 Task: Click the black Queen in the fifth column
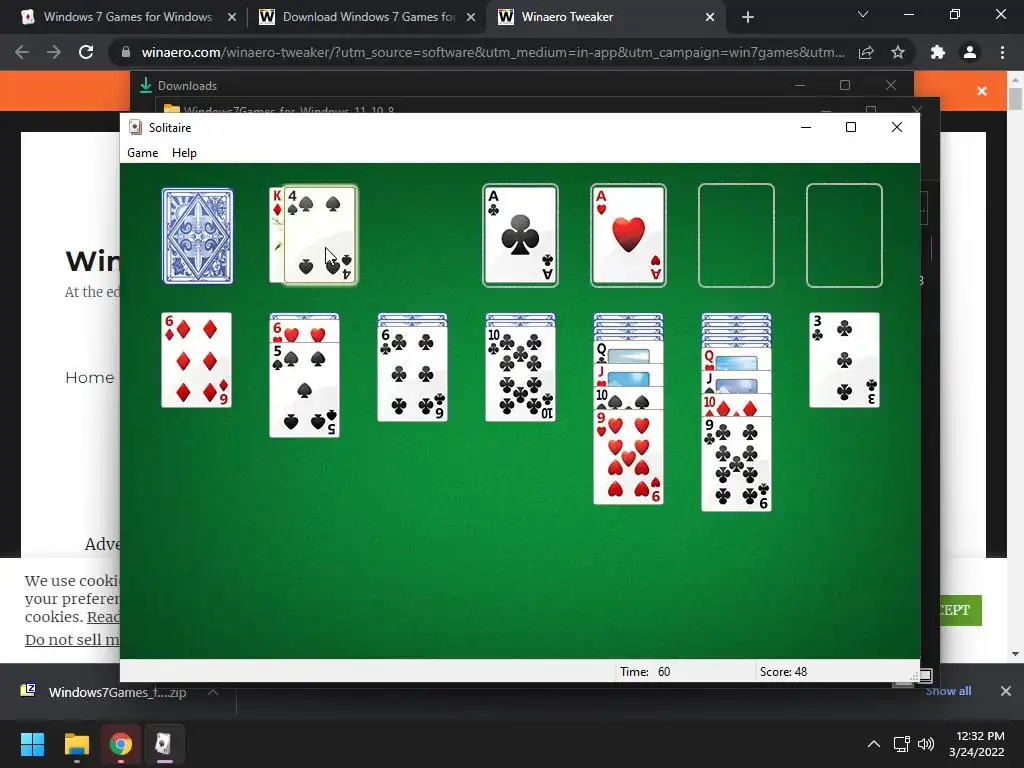click(628, 353)
